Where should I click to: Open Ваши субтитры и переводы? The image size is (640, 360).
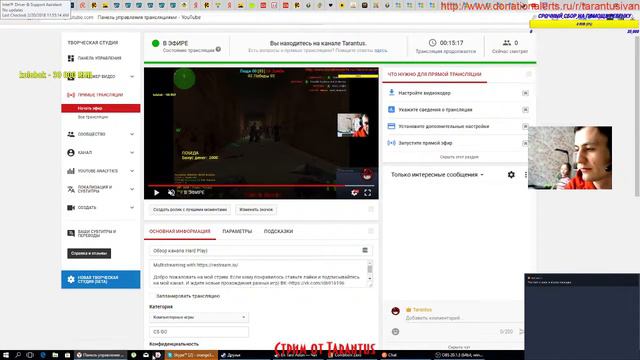97,233
